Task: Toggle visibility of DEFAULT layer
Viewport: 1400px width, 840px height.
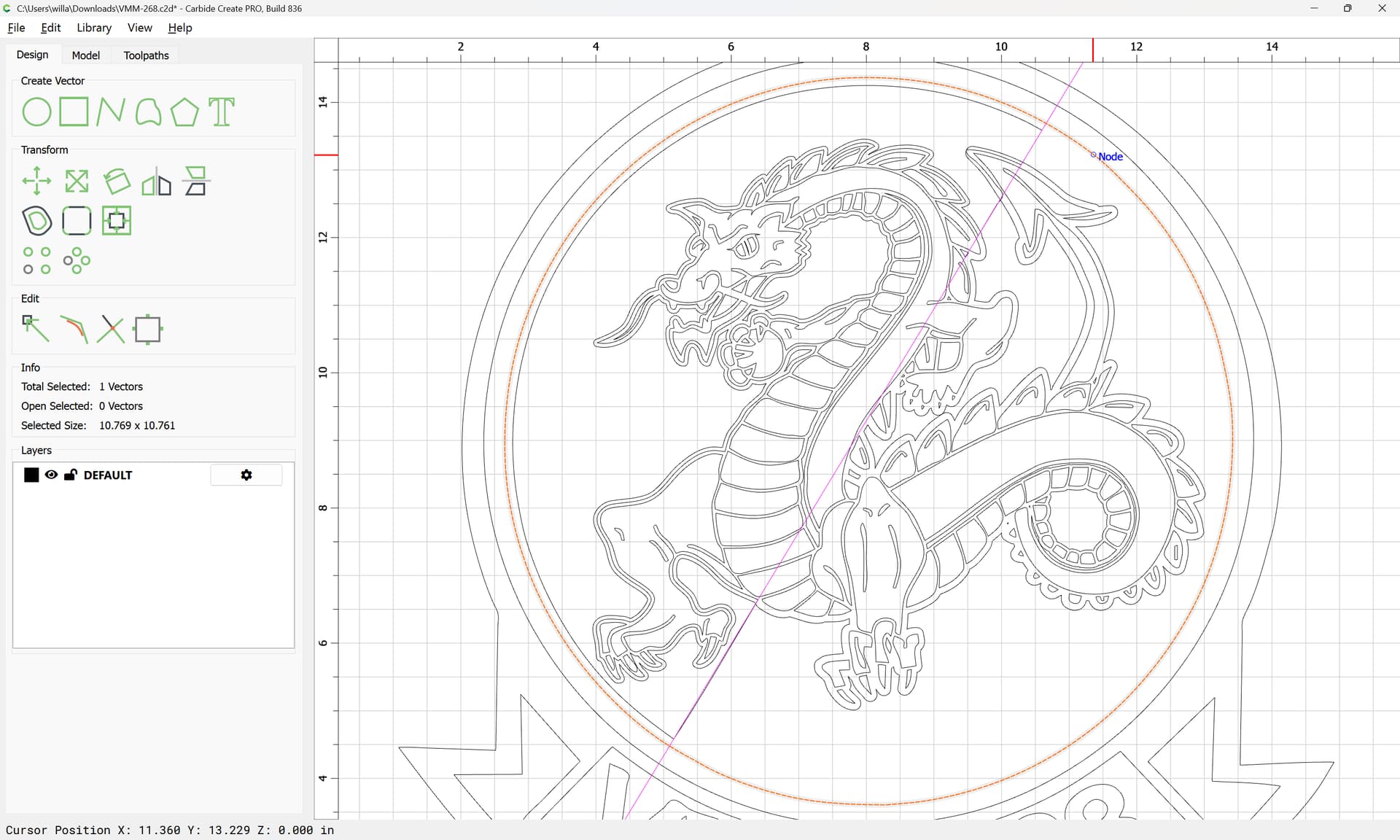Action: tap(51, 475)
